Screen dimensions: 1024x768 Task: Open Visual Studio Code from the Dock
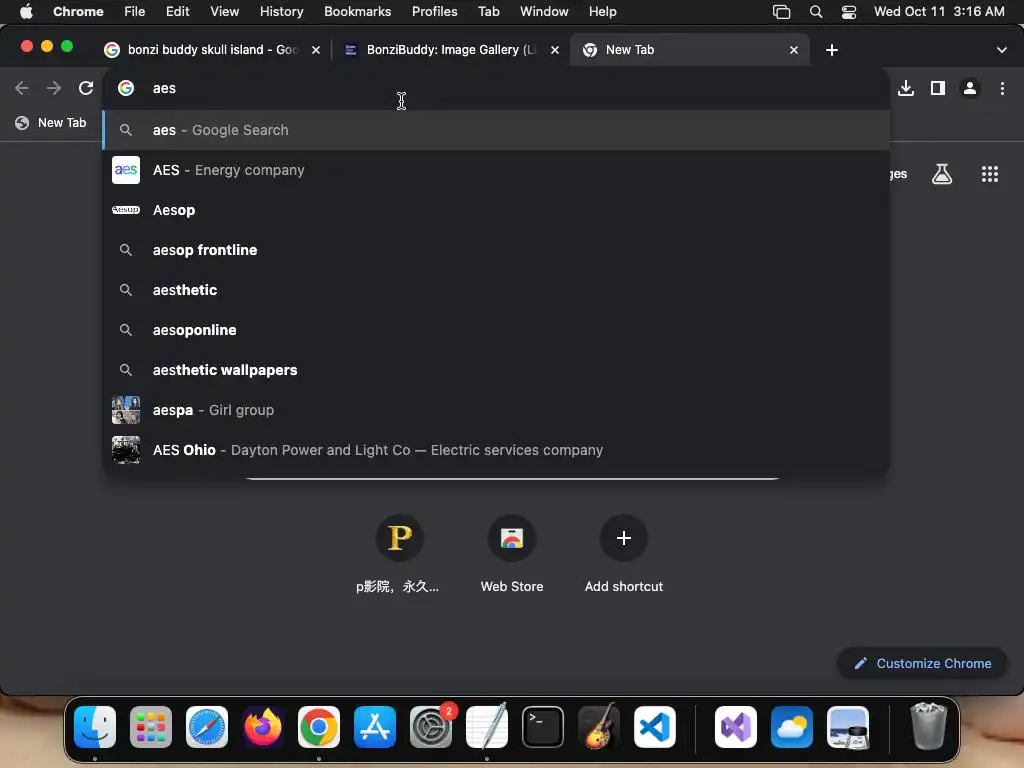pos(655,727)
